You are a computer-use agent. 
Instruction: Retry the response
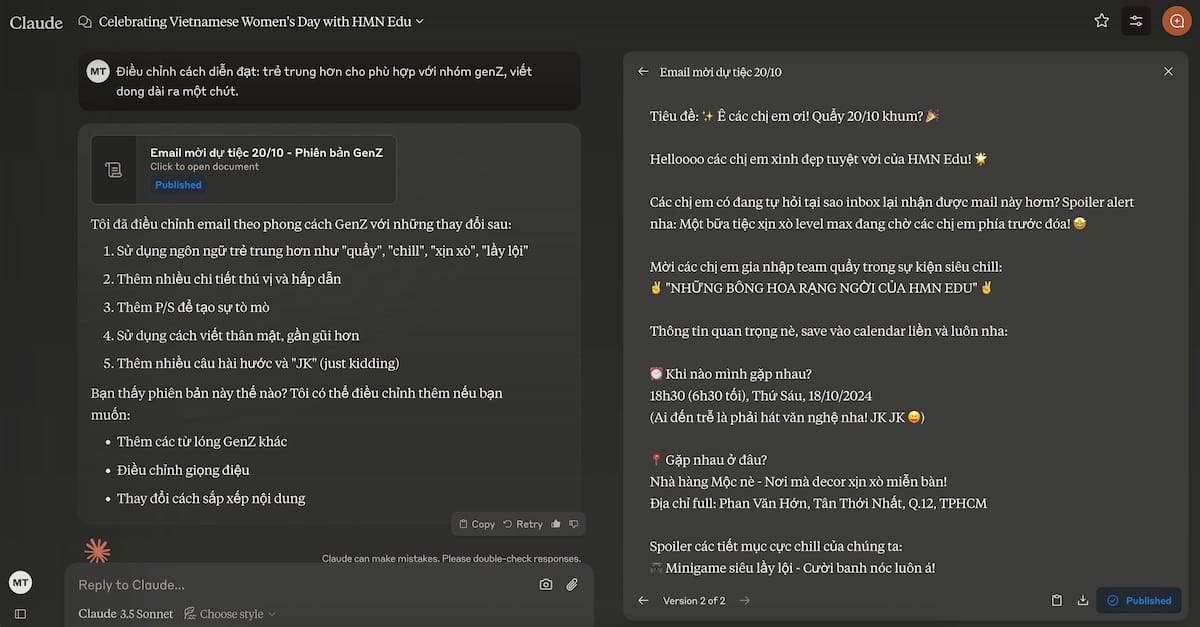click(523, 524)
